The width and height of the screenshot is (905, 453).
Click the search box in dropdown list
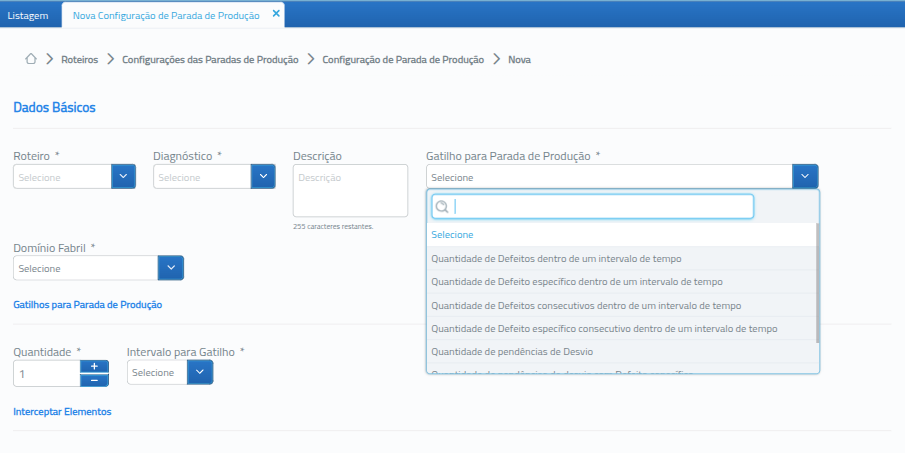point(592,207)
